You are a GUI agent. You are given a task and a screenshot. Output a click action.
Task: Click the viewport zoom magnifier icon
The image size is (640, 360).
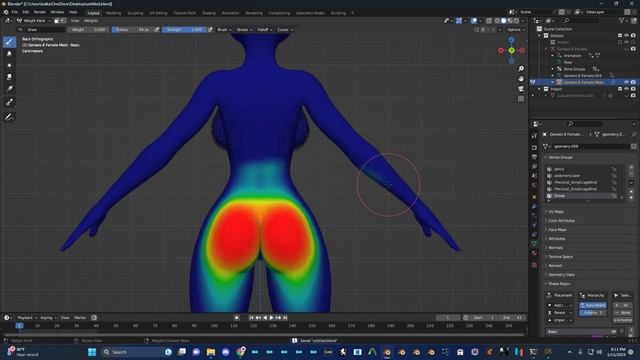pyautogui.click(x=521, y=69)
